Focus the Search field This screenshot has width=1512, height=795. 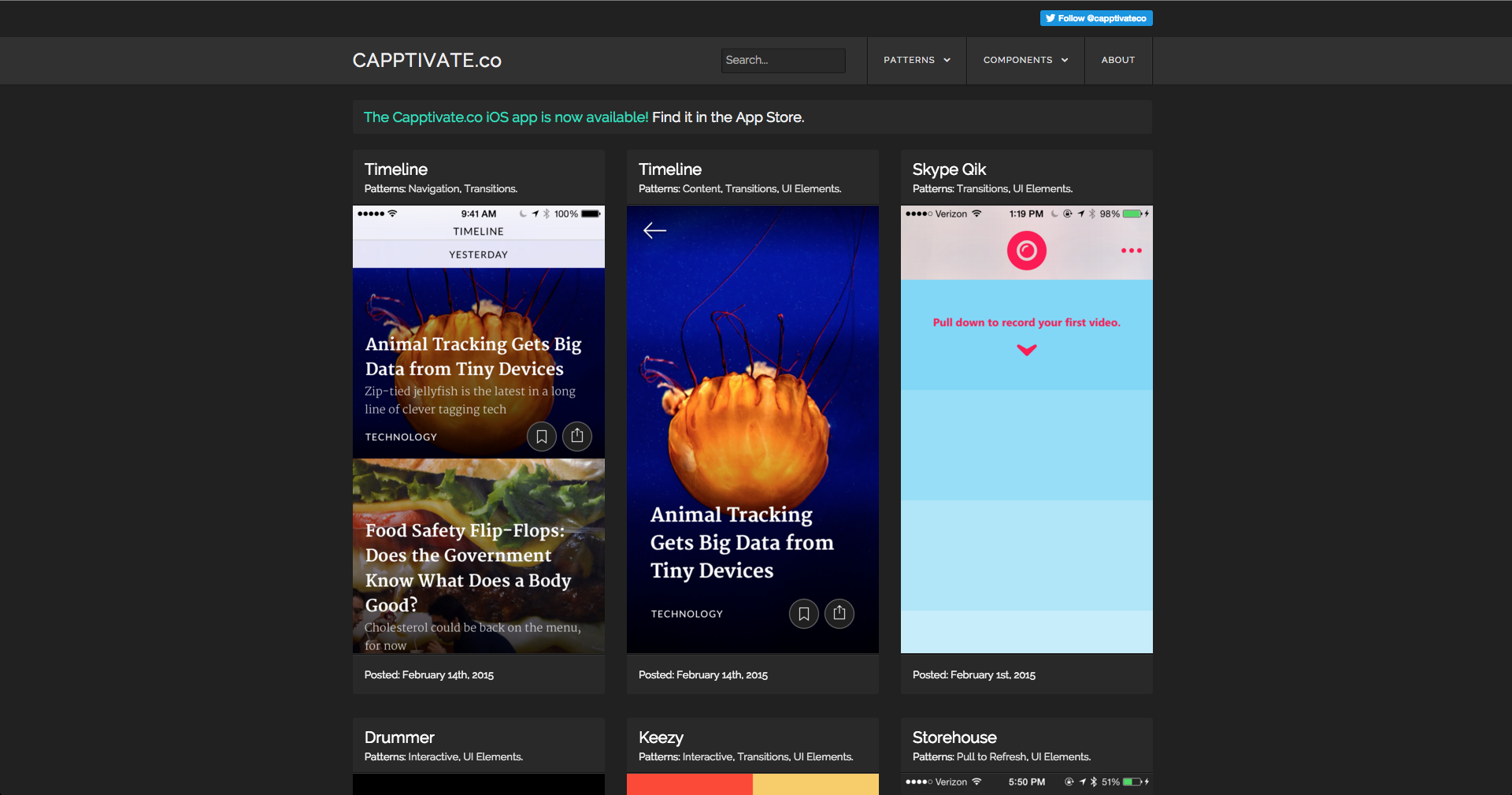tap(783, 61)
